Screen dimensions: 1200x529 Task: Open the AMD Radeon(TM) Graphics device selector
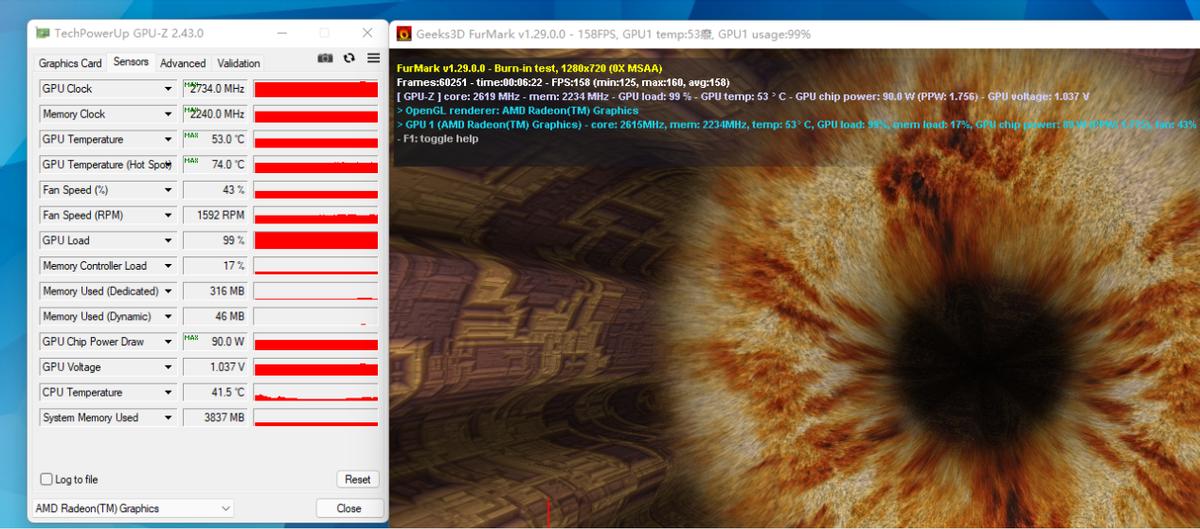(x=133, y=508)
